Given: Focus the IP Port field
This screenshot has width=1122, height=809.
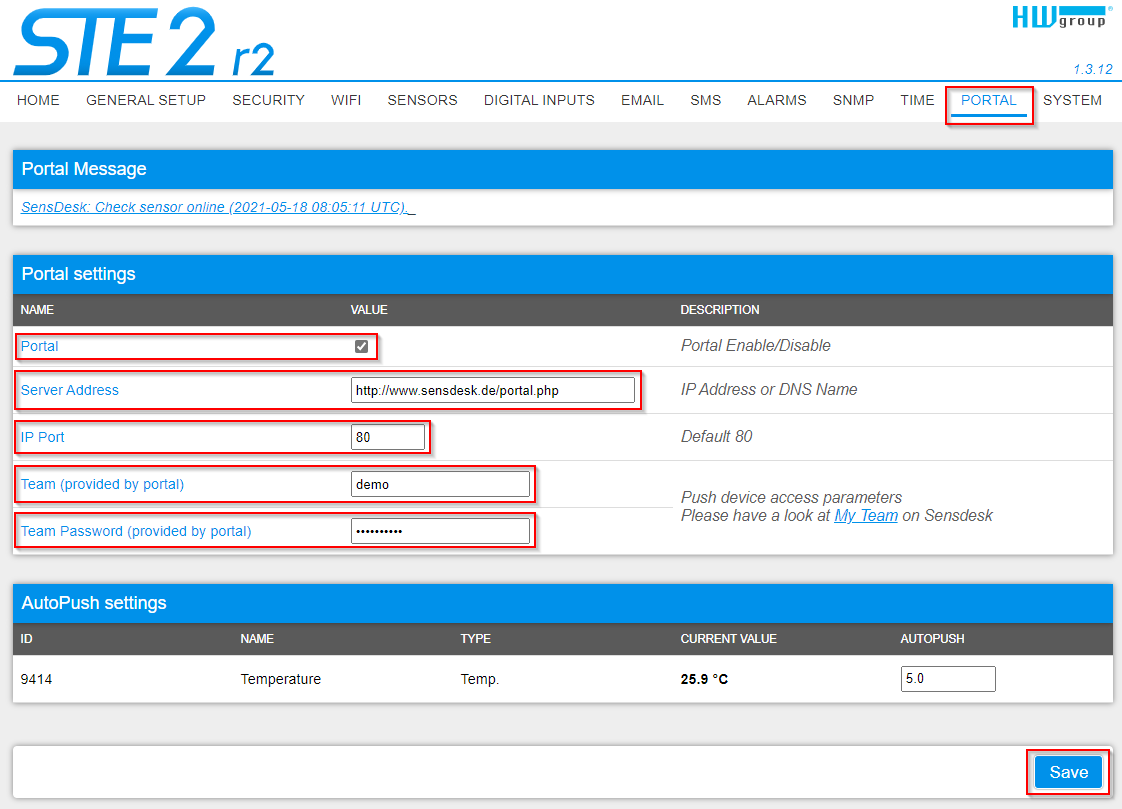Looking at the screenshot, I should coord(388,437).
